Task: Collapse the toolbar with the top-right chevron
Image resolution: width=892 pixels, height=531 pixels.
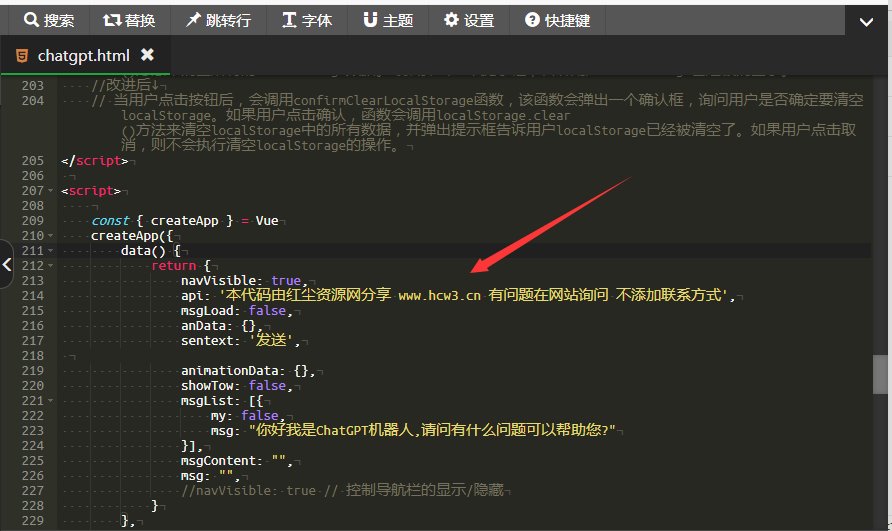Action: [x=866, y=22]
